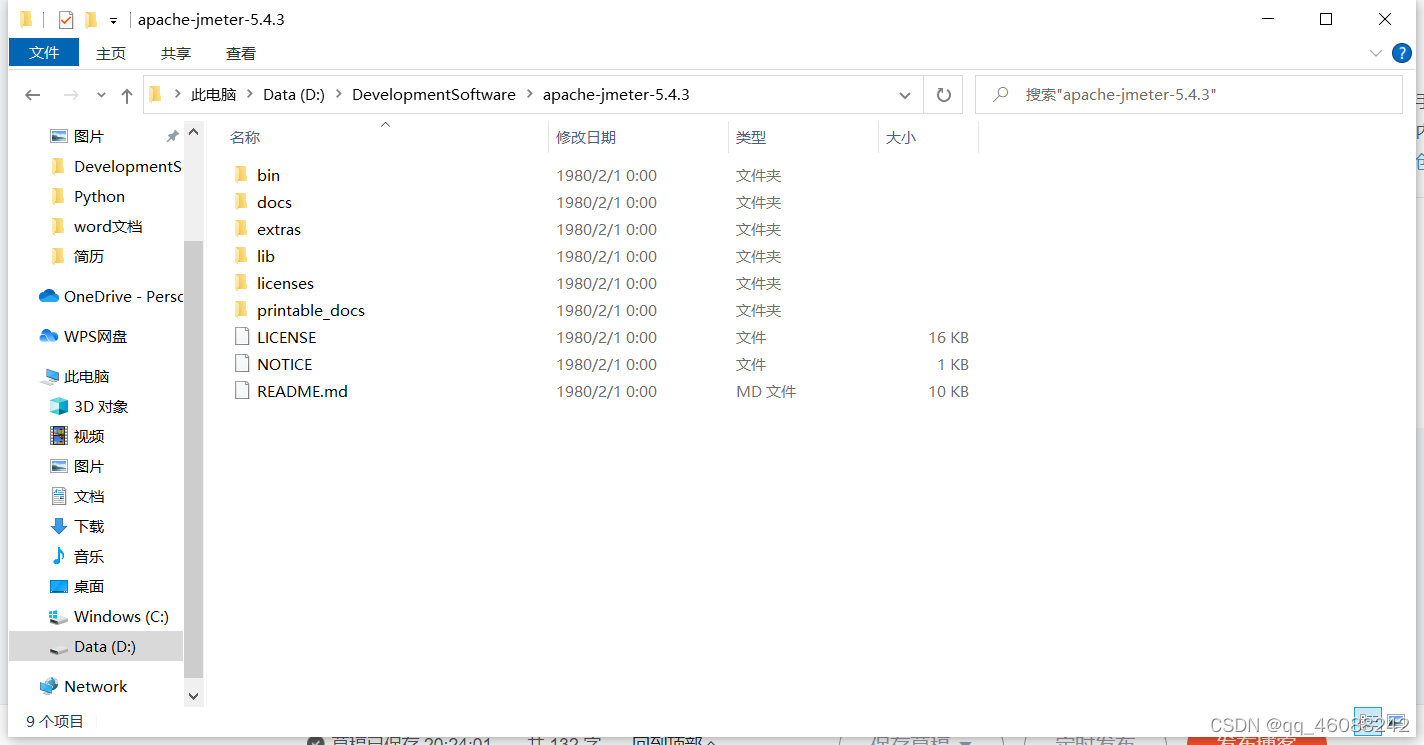The width and height of the screenshot is (1424, 745).
Task: Open Windows (C:) drive
Action: click(x=109, y=616)
